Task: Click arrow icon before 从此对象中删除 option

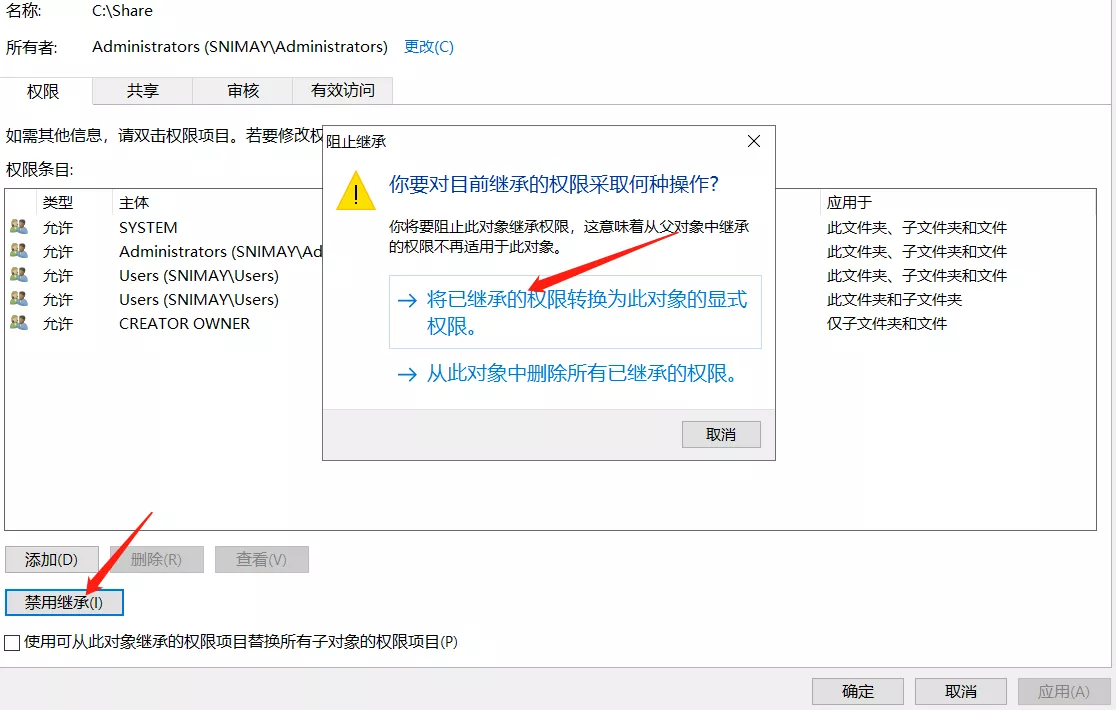Action: [407, 374]
